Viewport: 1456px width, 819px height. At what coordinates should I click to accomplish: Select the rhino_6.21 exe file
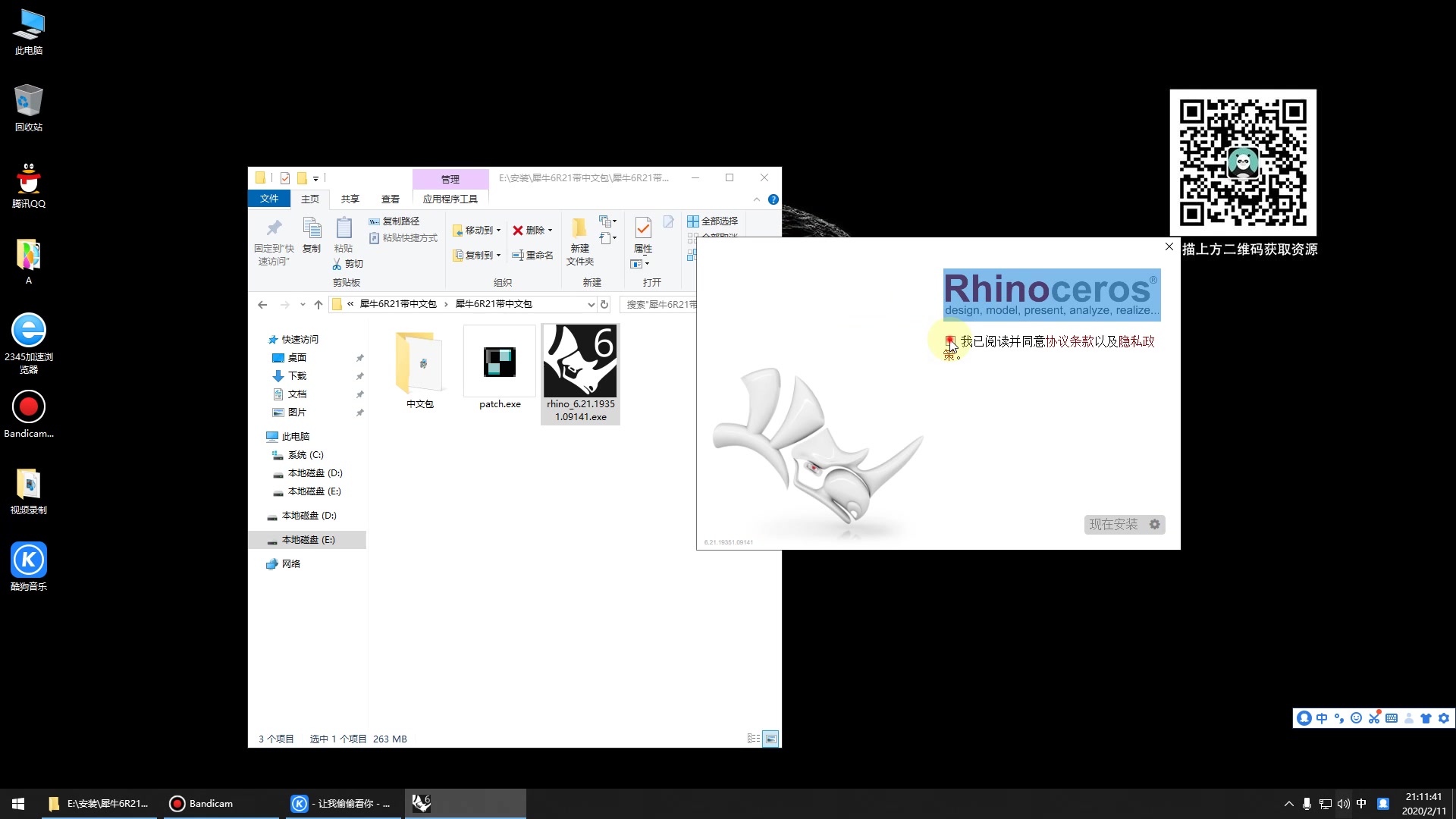point(580,374)
